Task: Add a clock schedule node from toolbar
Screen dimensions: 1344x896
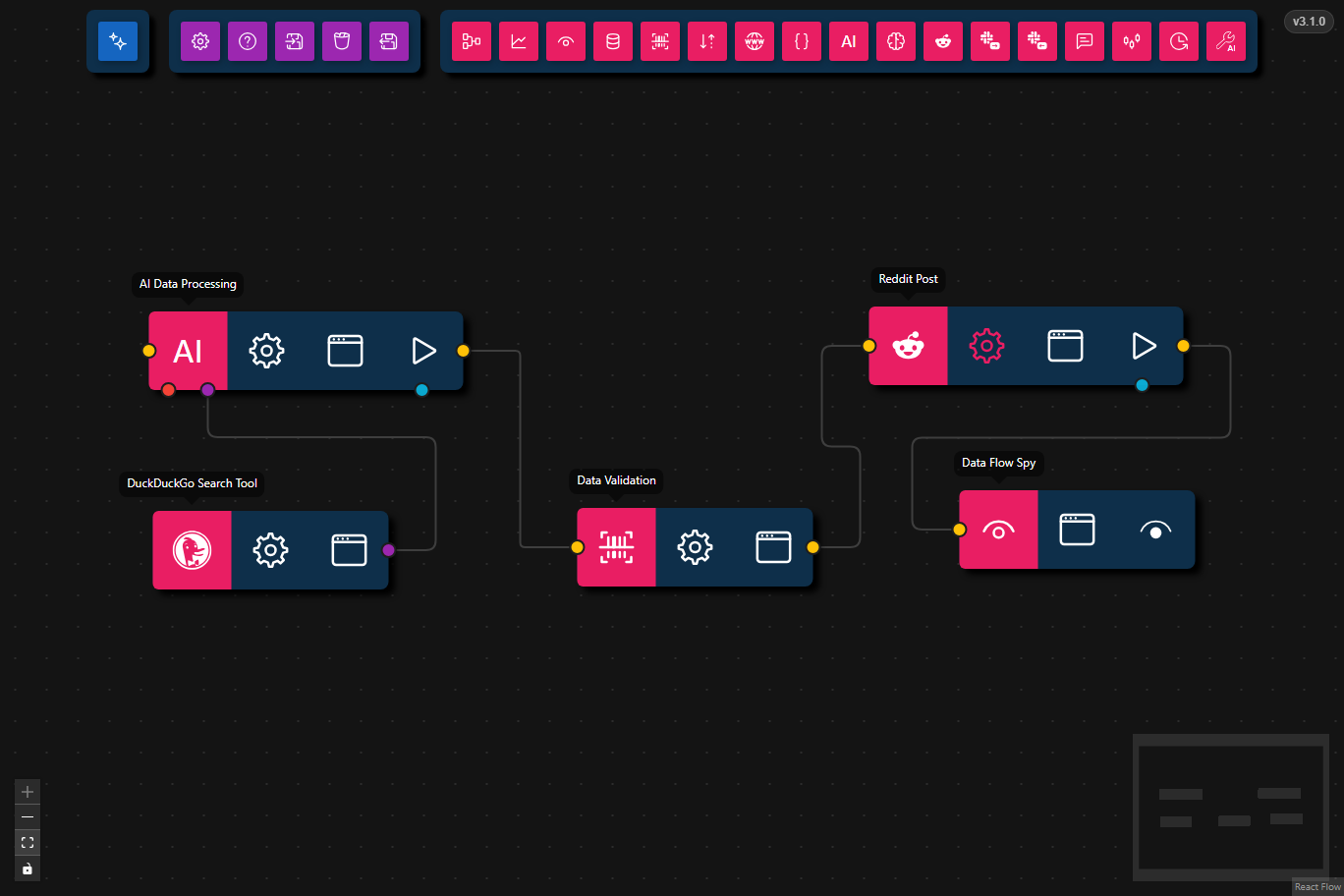Action: (1179, 41)
